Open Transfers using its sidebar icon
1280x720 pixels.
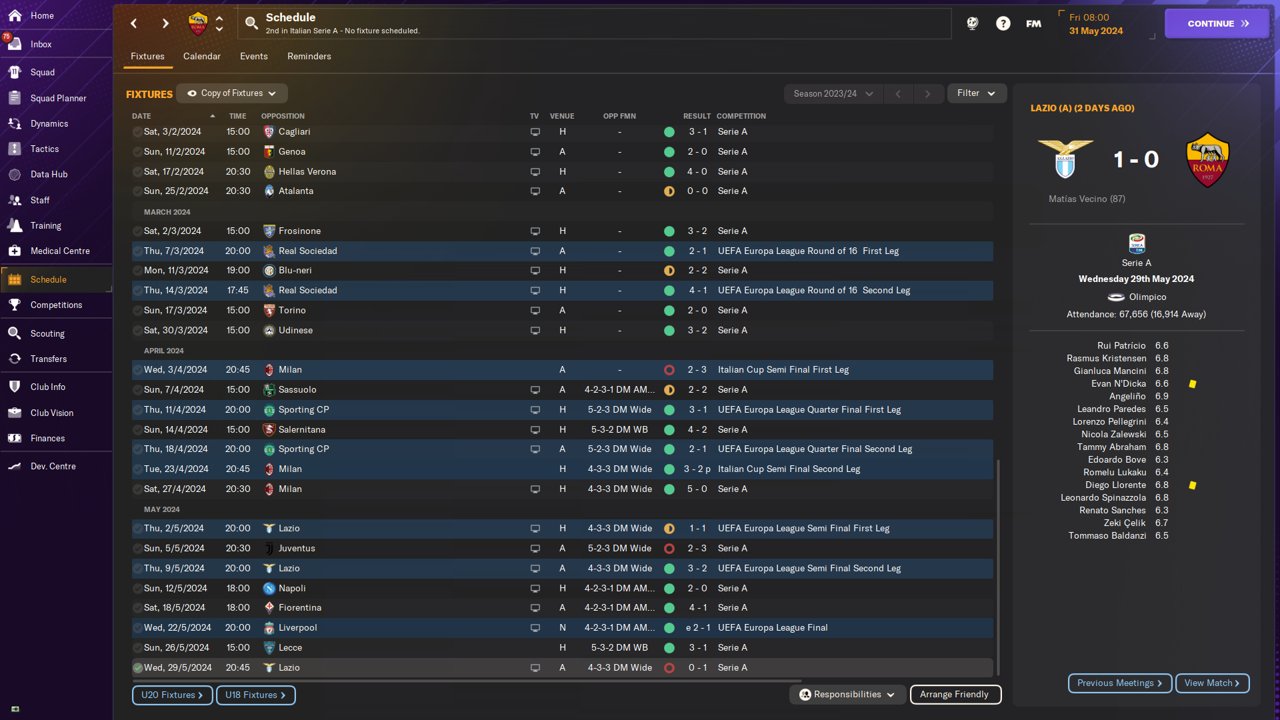(x=14, y=359)
